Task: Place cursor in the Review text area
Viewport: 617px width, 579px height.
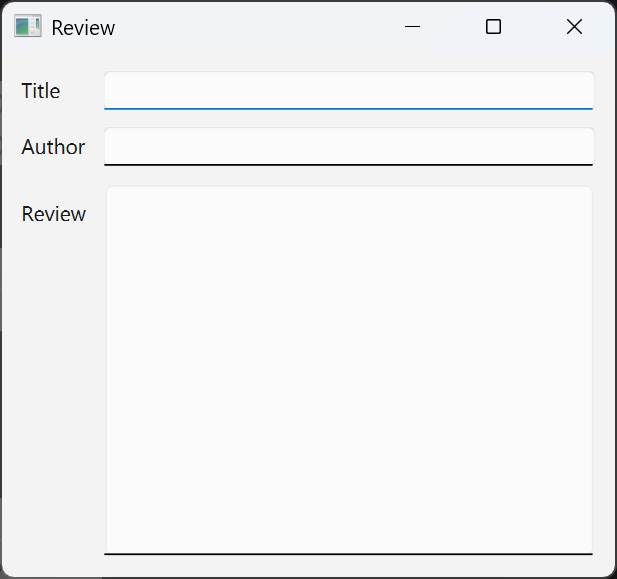Action: [x=348, y=368]
